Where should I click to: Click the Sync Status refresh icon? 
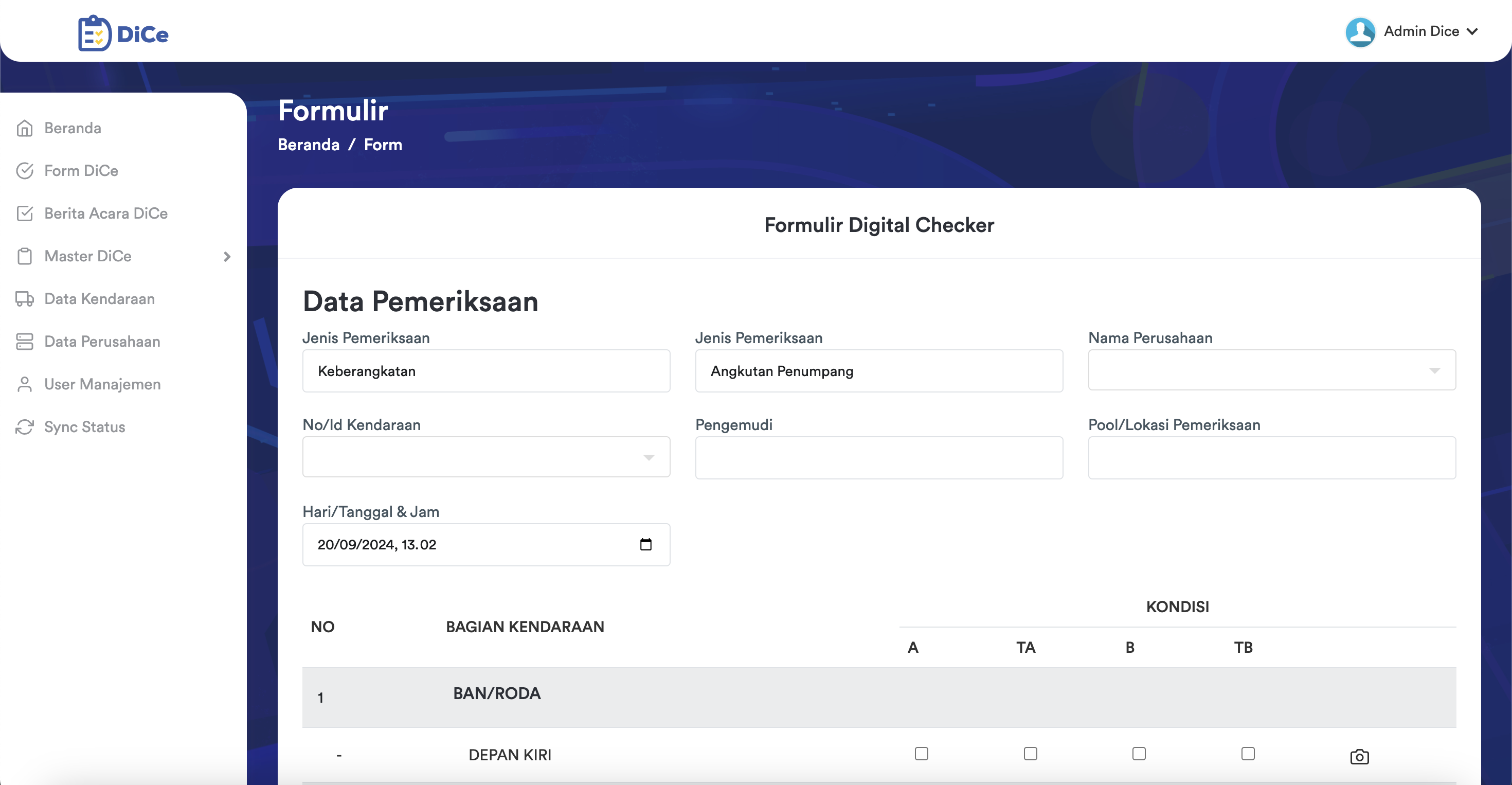(25, 427)
